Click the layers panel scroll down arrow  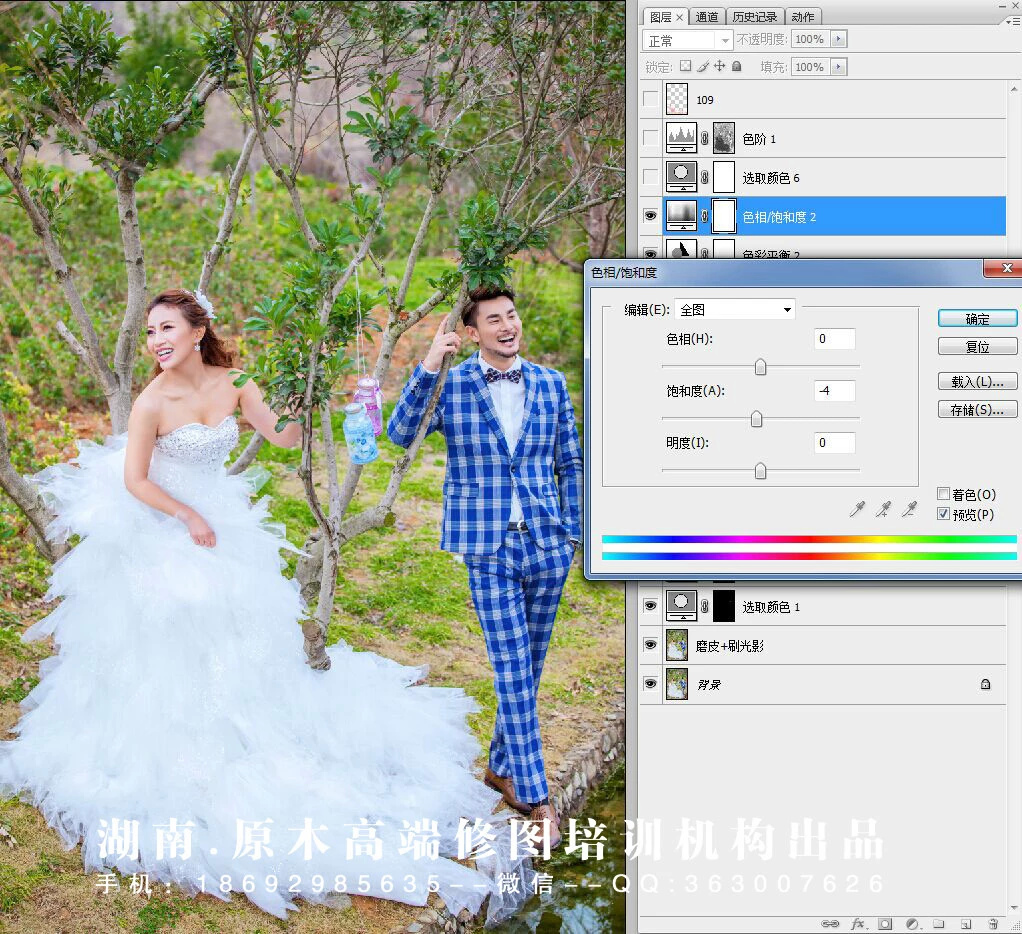tap(1014, 907)
